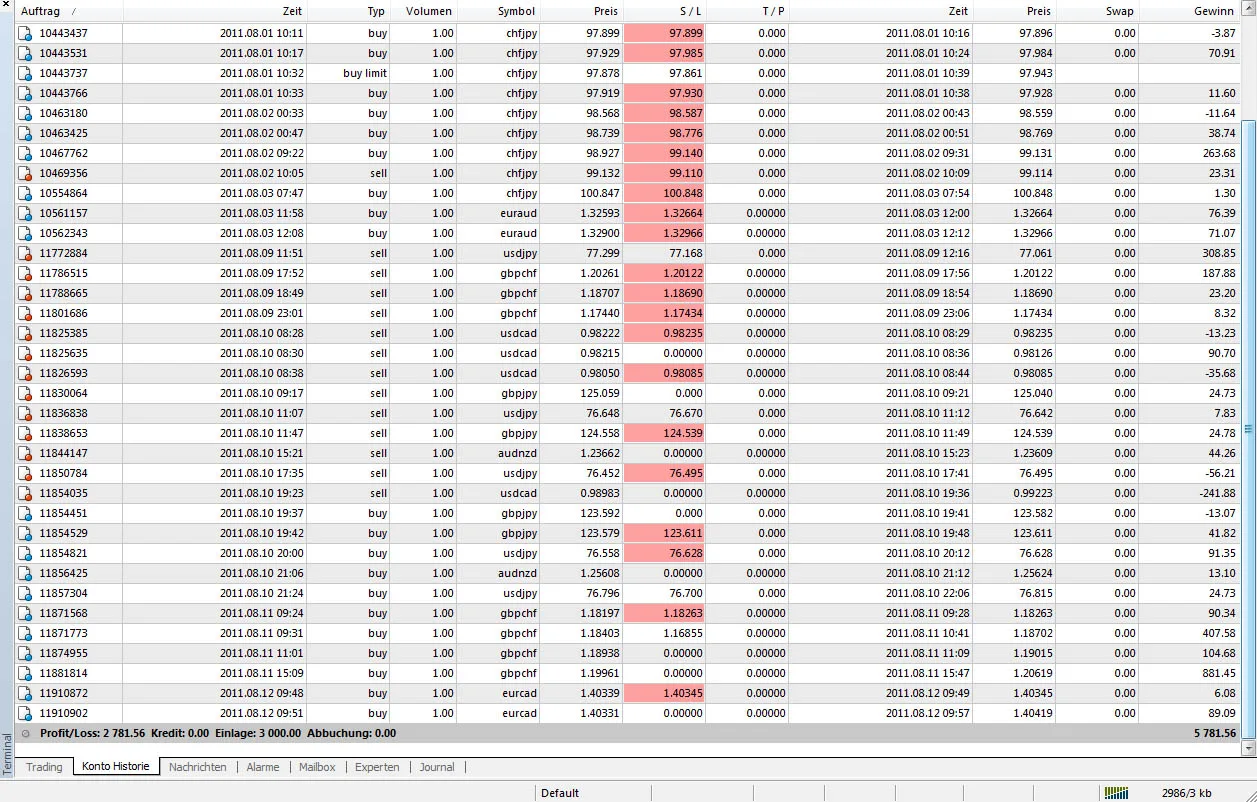Click the Profit/Loss summary row icon
This screenshot has height=802, width=1257.
click(x=26, y=733)
